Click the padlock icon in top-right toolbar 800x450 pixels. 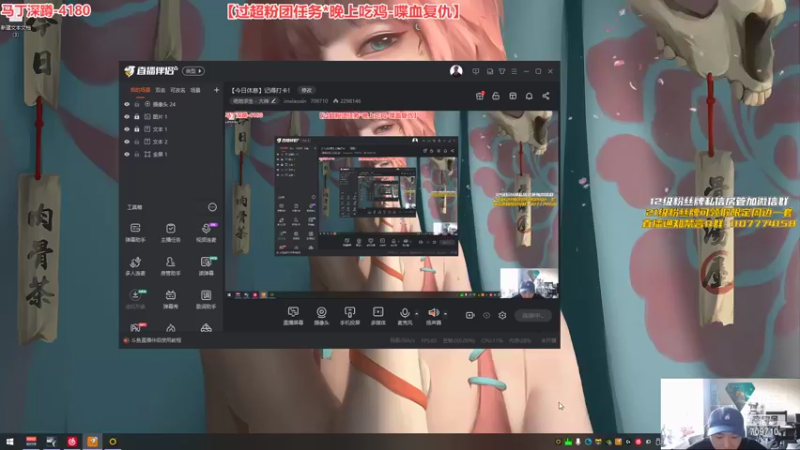[x=496, y=96]
